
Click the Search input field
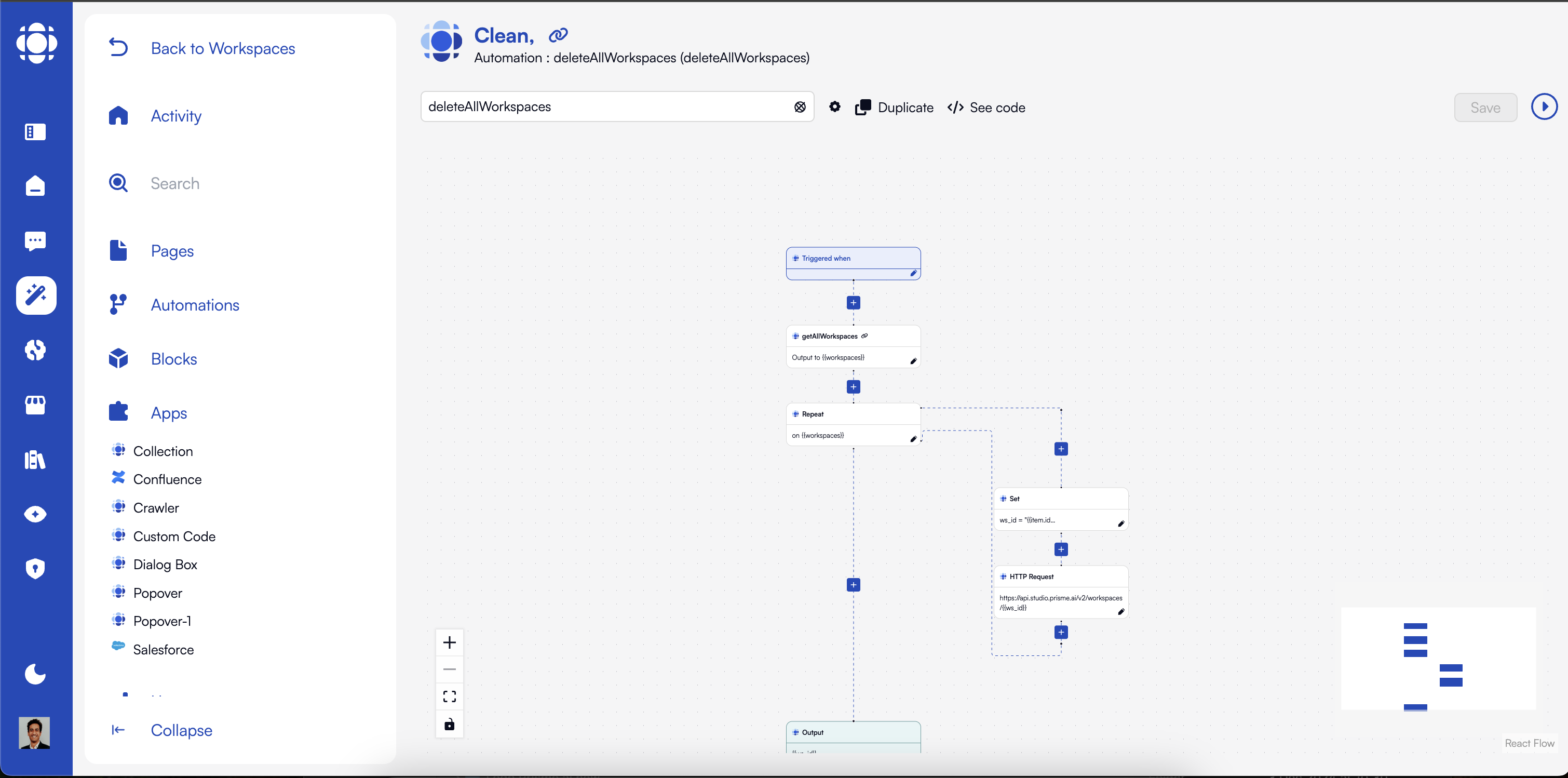[x=174, y=183]
